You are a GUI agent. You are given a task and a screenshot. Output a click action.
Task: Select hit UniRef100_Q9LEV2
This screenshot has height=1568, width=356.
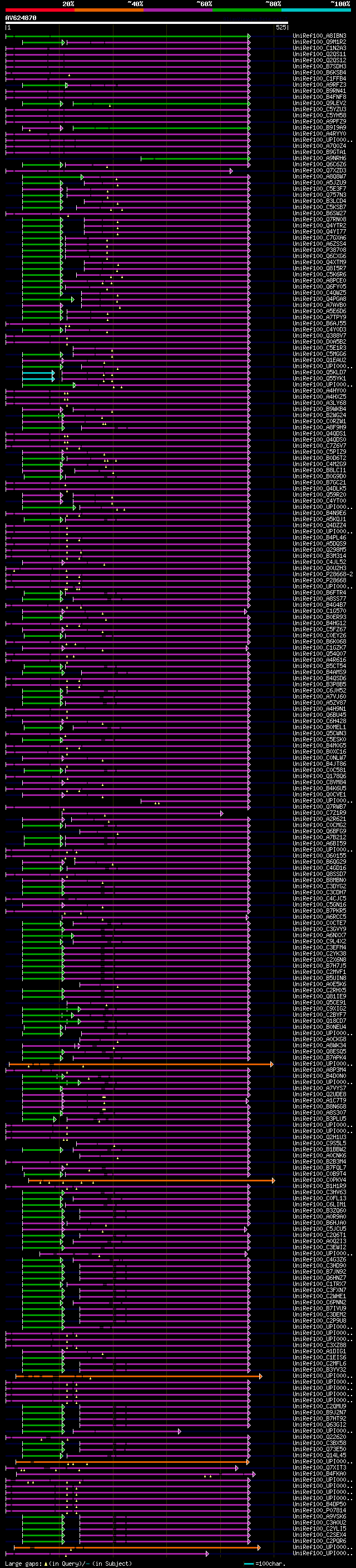pos(319,103)
